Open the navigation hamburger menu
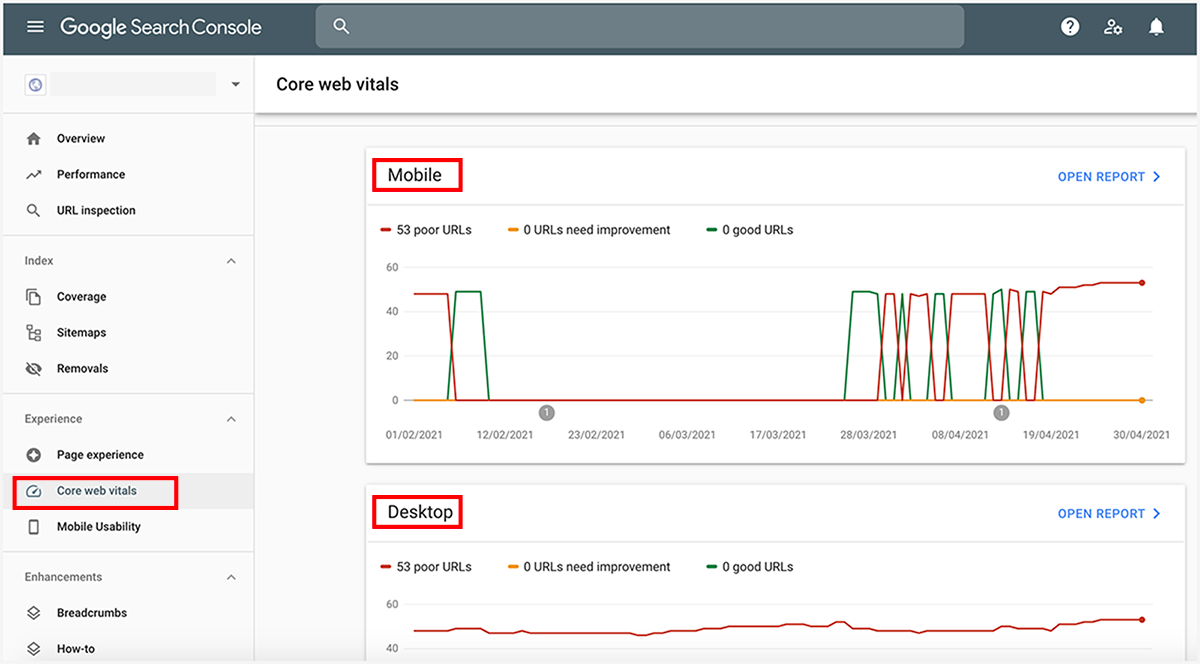Image resolution: width=1200 pixels, height=664 pixels. 35,26
